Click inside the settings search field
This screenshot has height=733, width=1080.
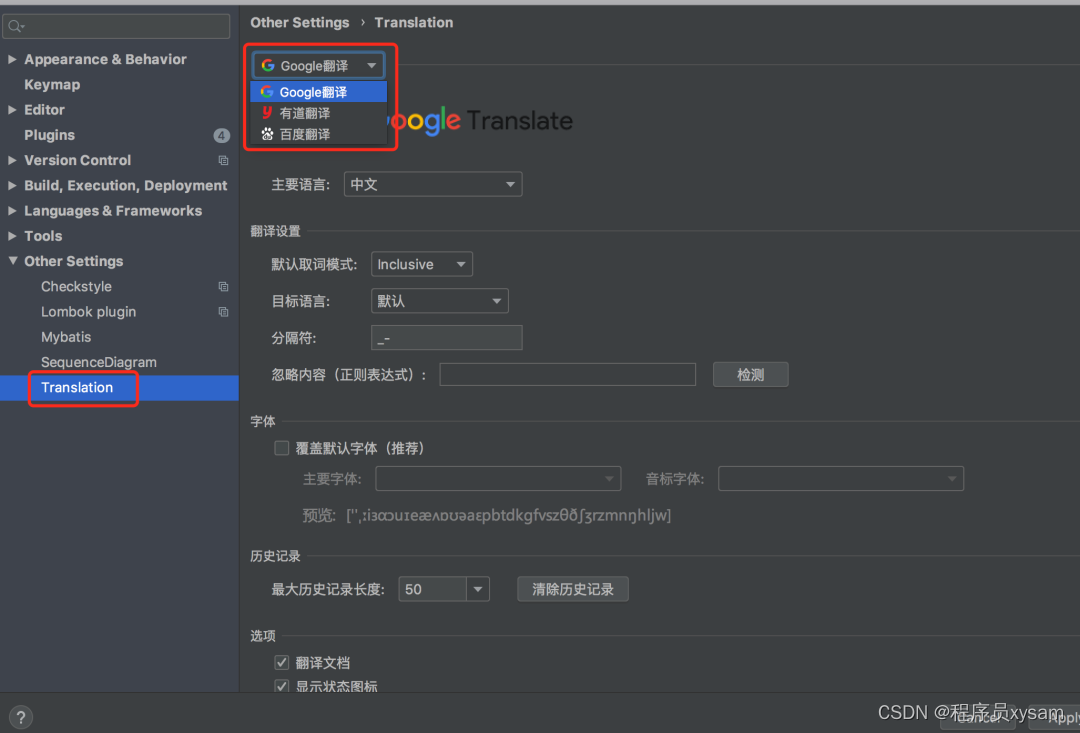(x=116, y=27)
